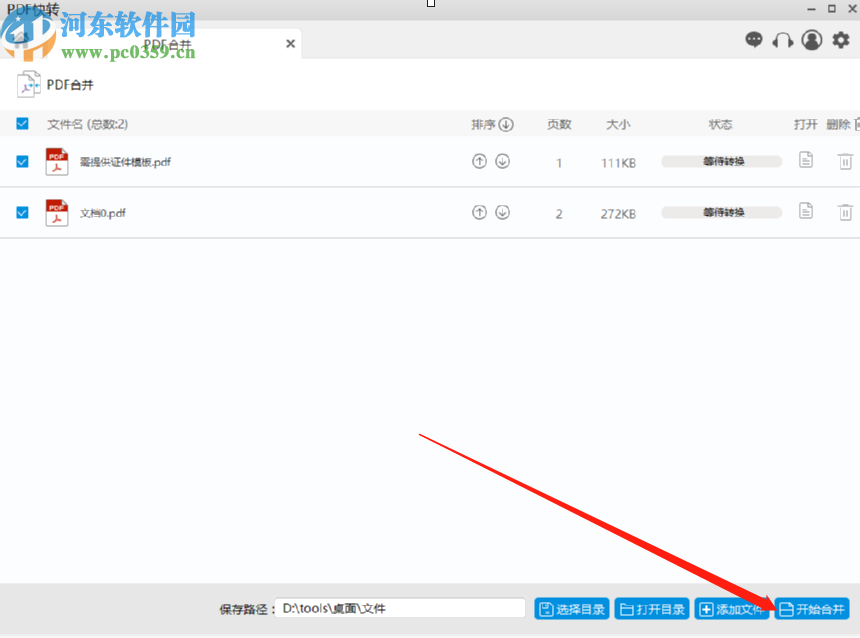This screenshot has height=638, width=860.
Task: Uncheck the checkbox for 文档0.pdf
Action: click(x=22, y=212)
